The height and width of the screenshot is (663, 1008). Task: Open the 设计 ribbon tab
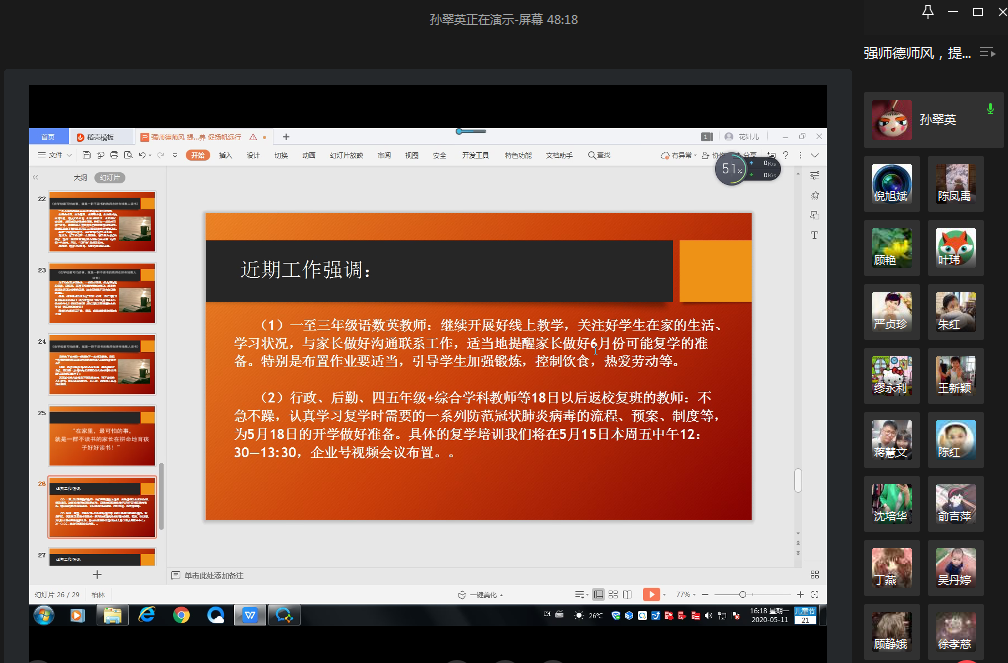click(x=253, y=155)
